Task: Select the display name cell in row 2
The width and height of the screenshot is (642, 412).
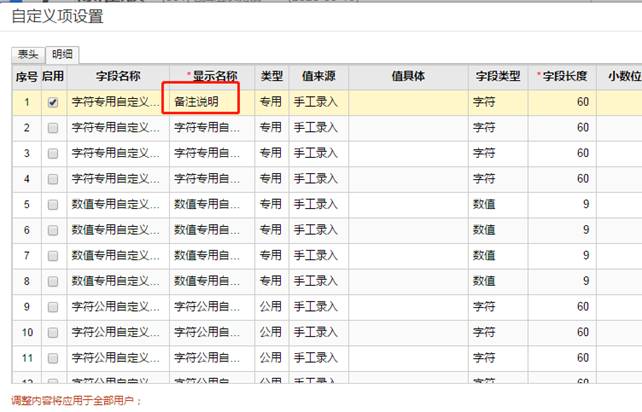Action: click(x=212, y=128)
